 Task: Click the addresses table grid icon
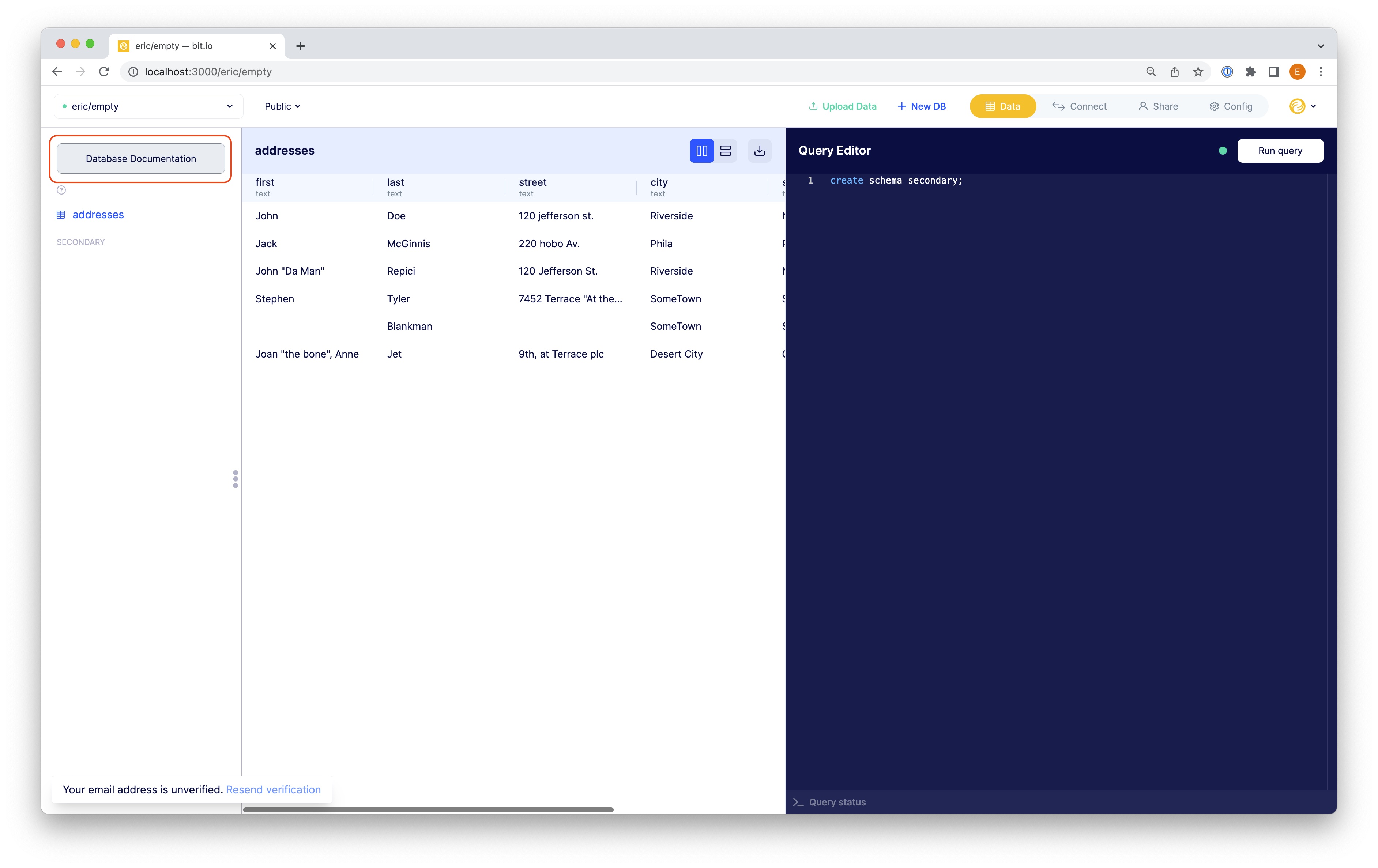pyautogui.click(x=61, y=215)
